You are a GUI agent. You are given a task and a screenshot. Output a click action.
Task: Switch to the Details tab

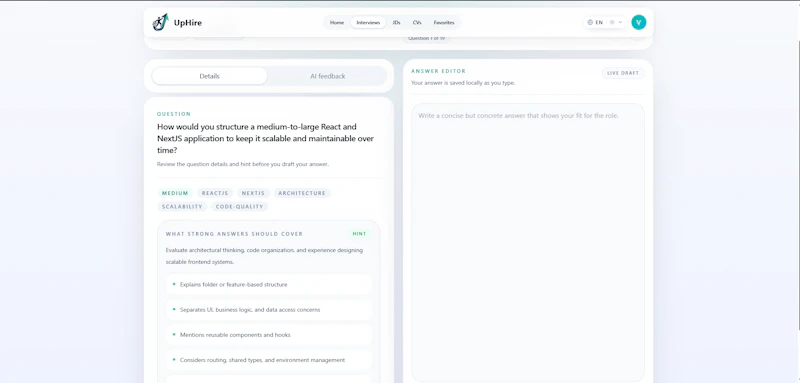(x=210, y=76)
